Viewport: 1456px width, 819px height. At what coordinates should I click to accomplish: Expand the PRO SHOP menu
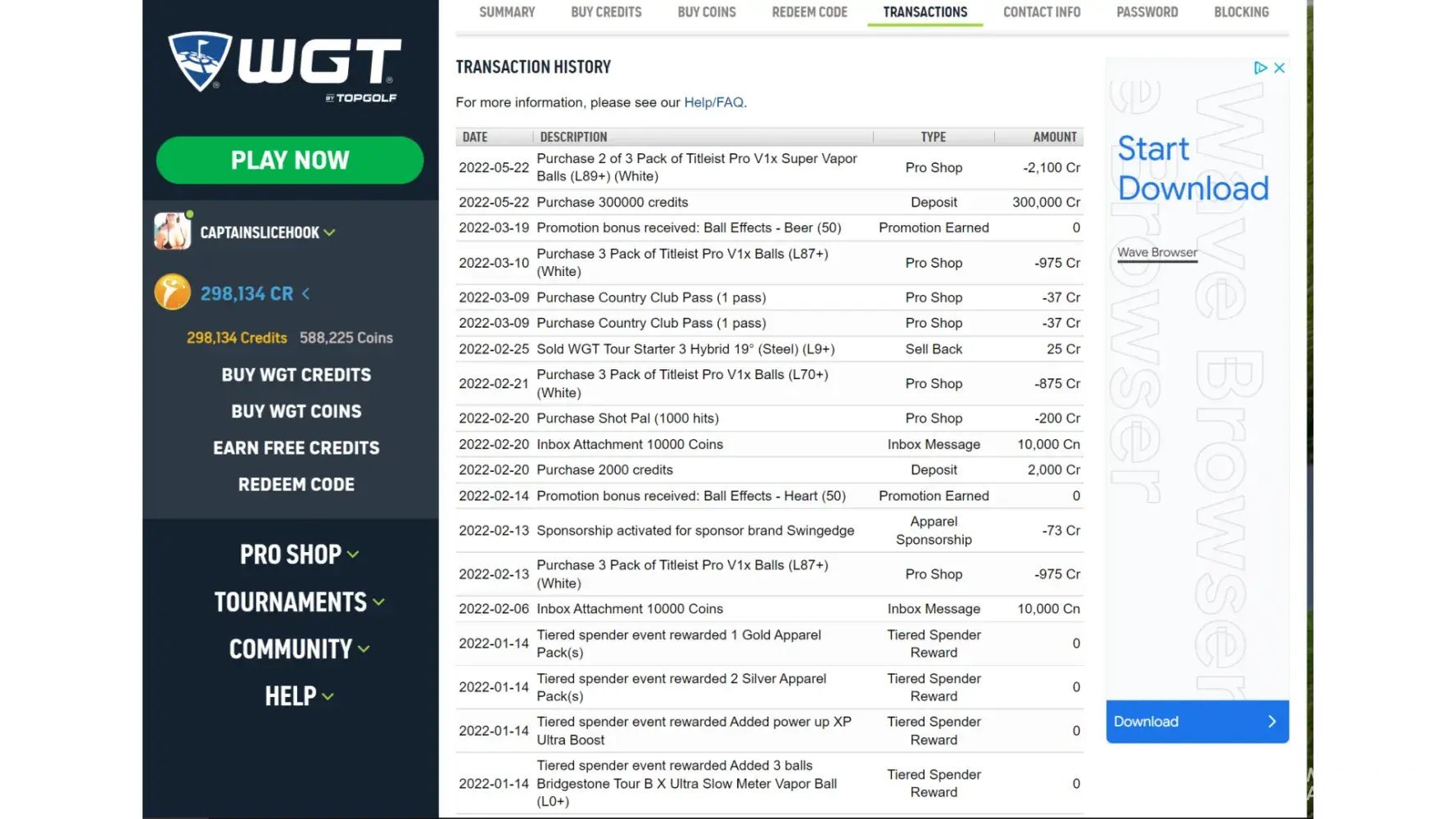tap(299, 554)
